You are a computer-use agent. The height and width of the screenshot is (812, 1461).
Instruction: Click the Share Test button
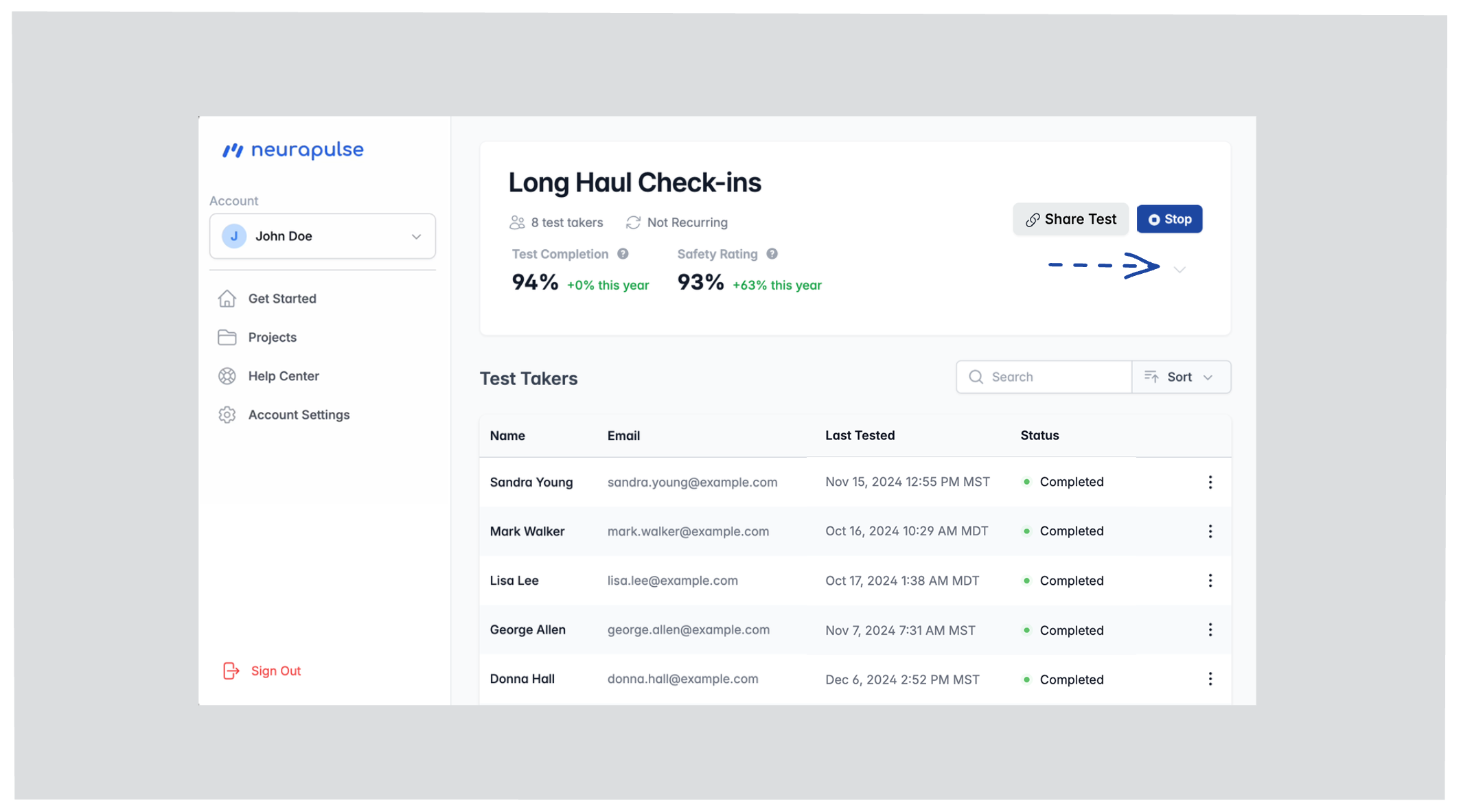click(x=1070, y=220)
